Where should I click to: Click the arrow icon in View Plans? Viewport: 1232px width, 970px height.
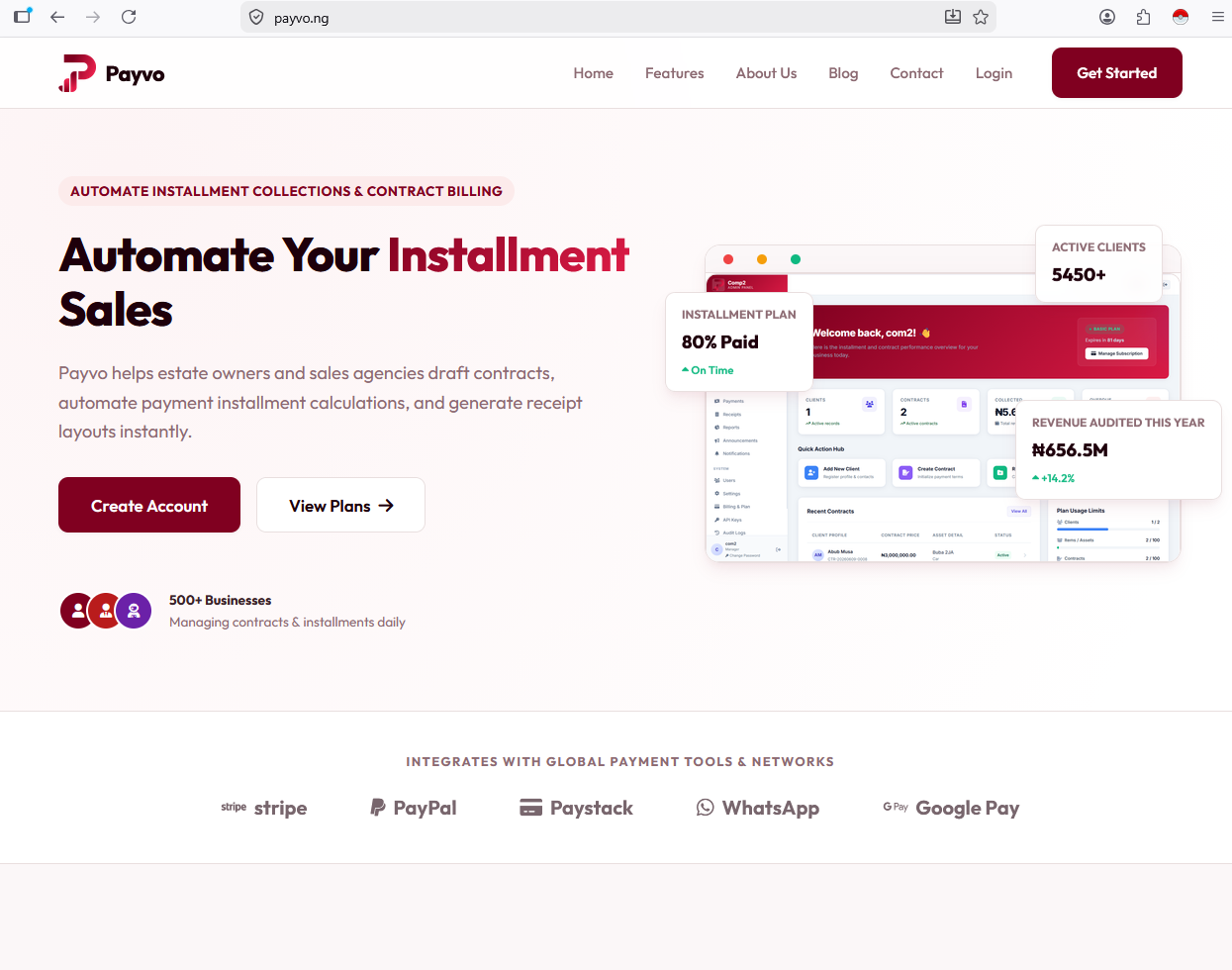pyautogui.click(x=386, y=505)
